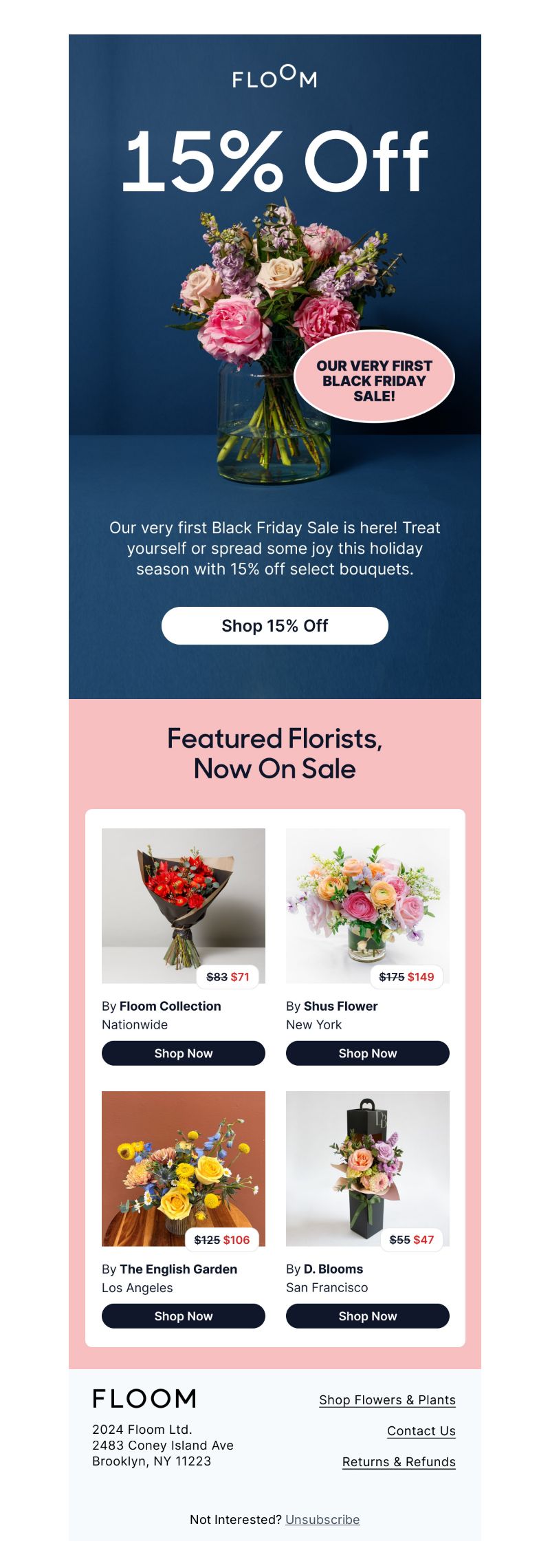Open the Contact Us link
This screenshot has height=1568, width=550.
coord(421,1431)
